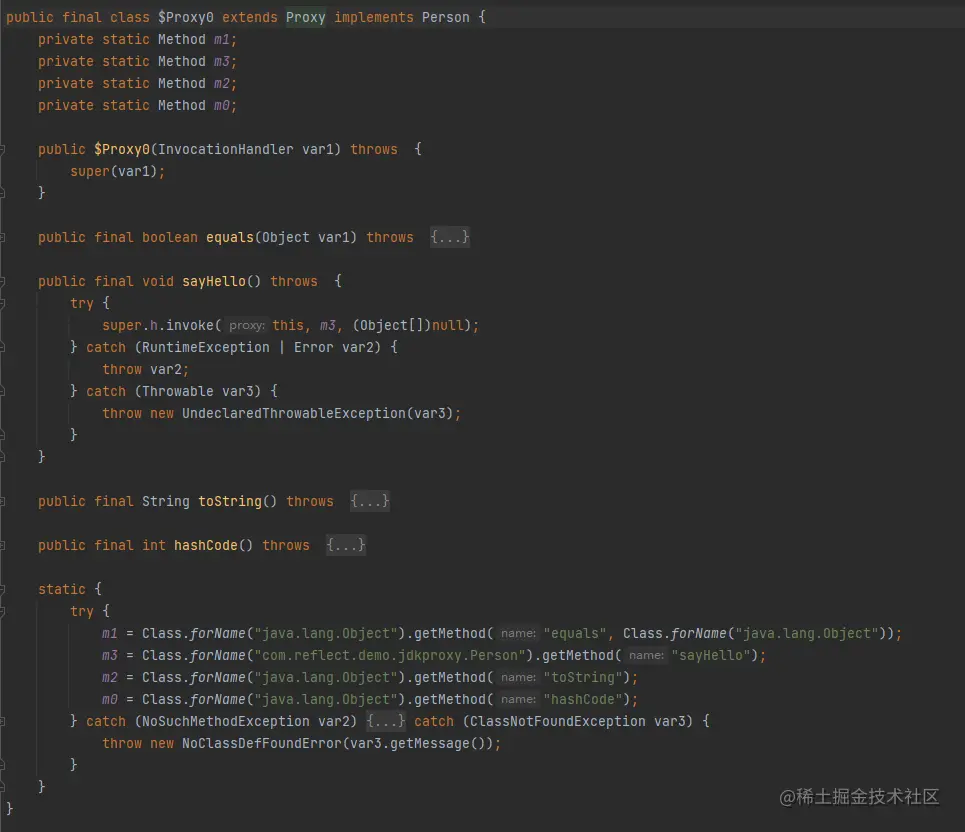Image resolution: width=965 pixels, height=832 pixels.
Task: Click the Person interface in the class declaration
Action: [x=446, y=17]
